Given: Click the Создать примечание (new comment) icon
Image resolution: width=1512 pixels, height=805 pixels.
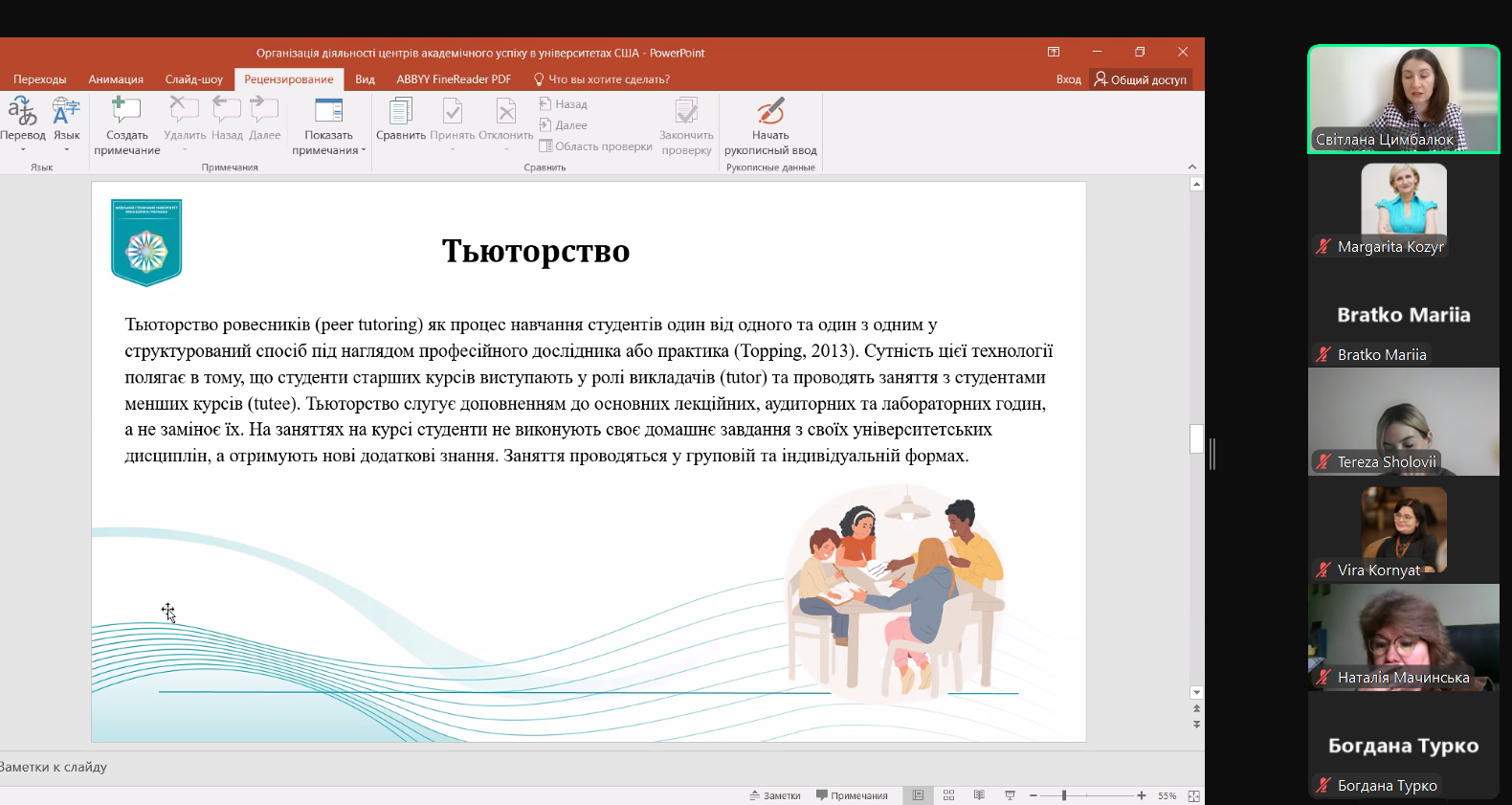Looking at the screenshot, I should coord(126,111).
